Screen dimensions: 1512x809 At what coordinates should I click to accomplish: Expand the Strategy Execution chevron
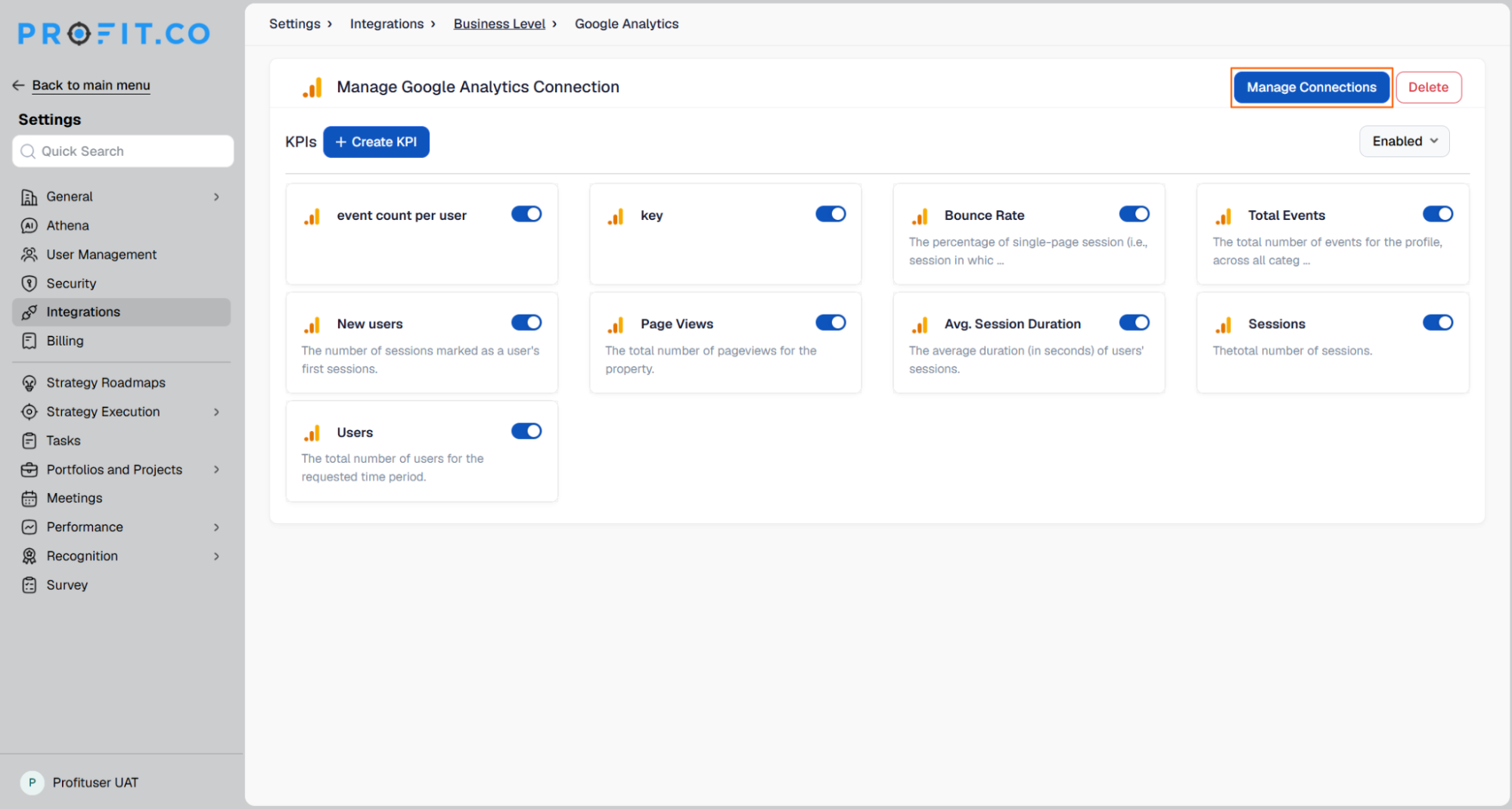click(x=216, y=412)
